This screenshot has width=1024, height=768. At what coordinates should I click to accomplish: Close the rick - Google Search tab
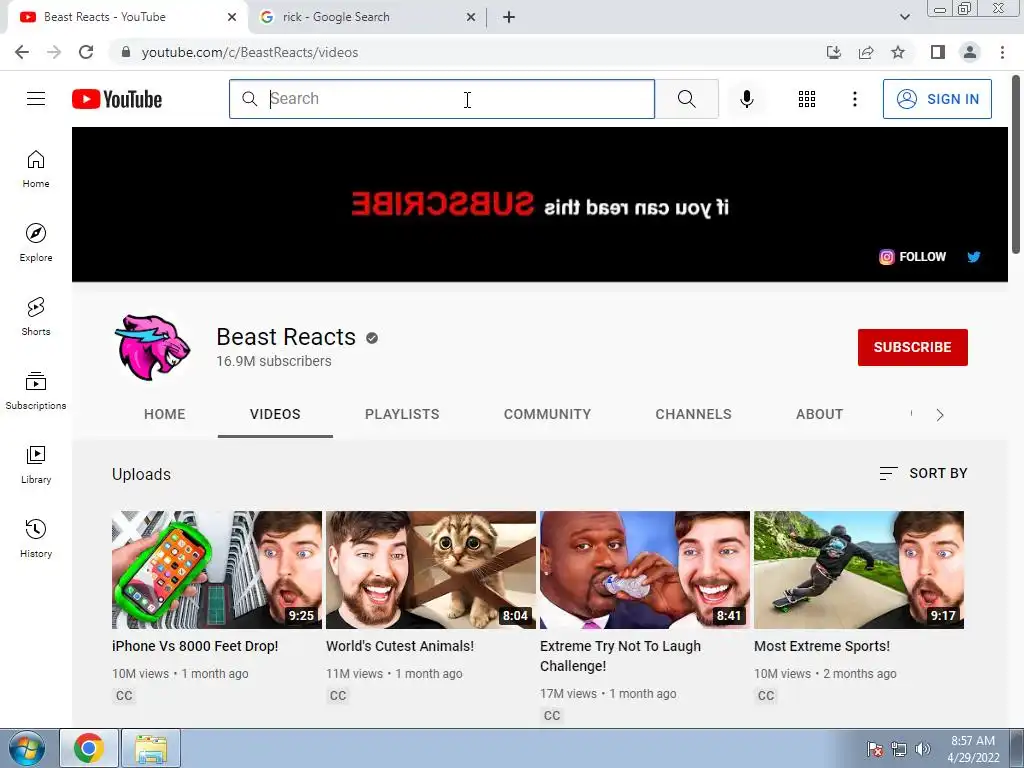click(x=471, y=17)
